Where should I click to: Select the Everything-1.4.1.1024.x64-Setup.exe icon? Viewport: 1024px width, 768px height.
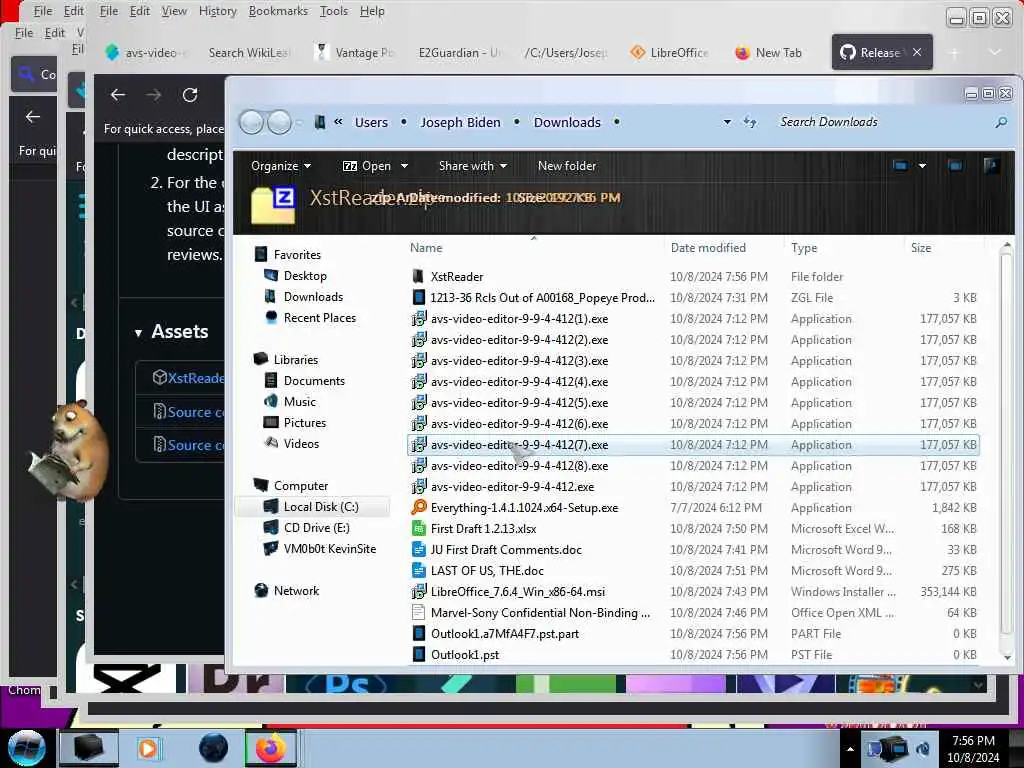[419, 507]
